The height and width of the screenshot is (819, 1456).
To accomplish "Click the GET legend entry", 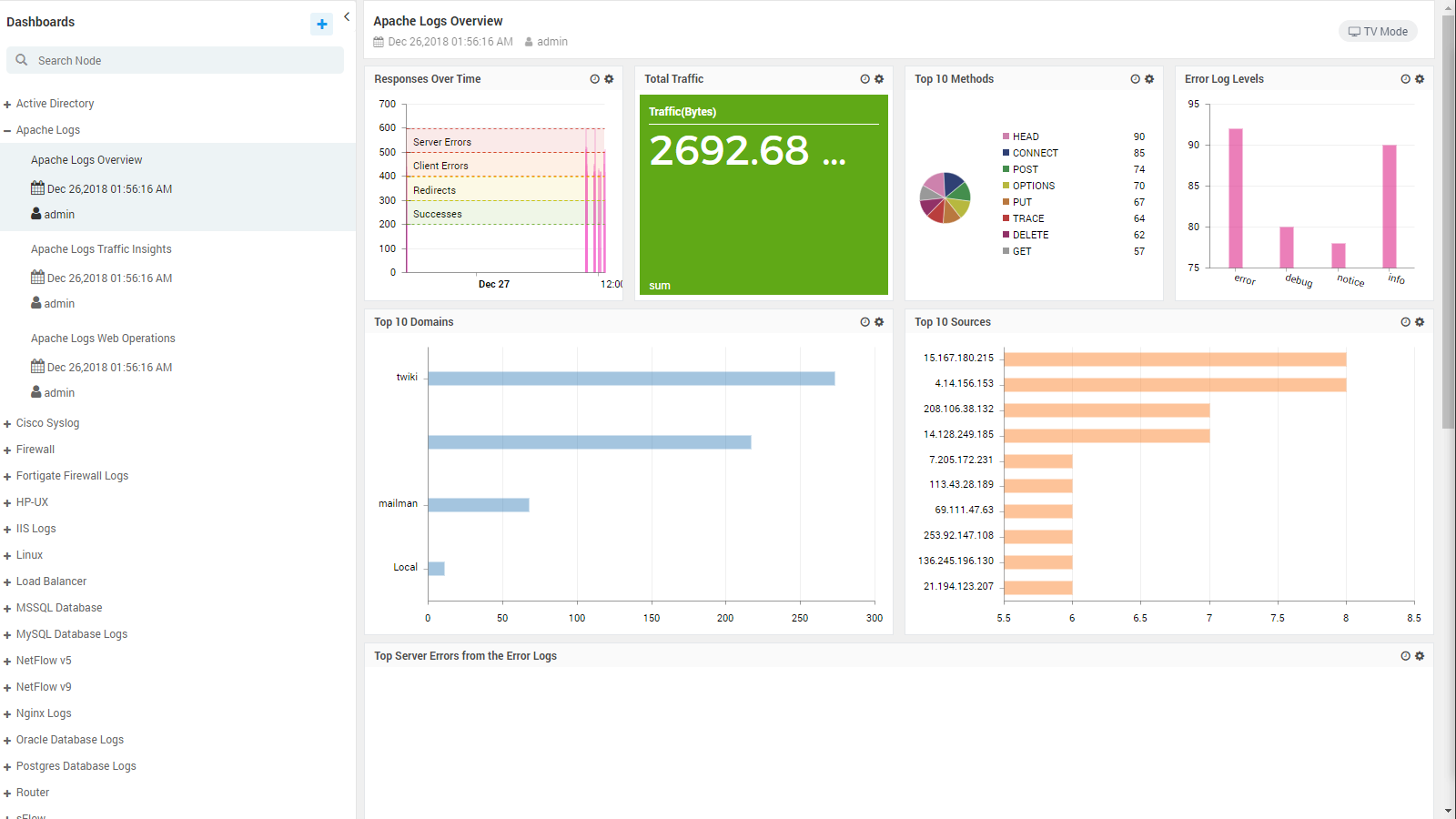I will pos(1022,251).
